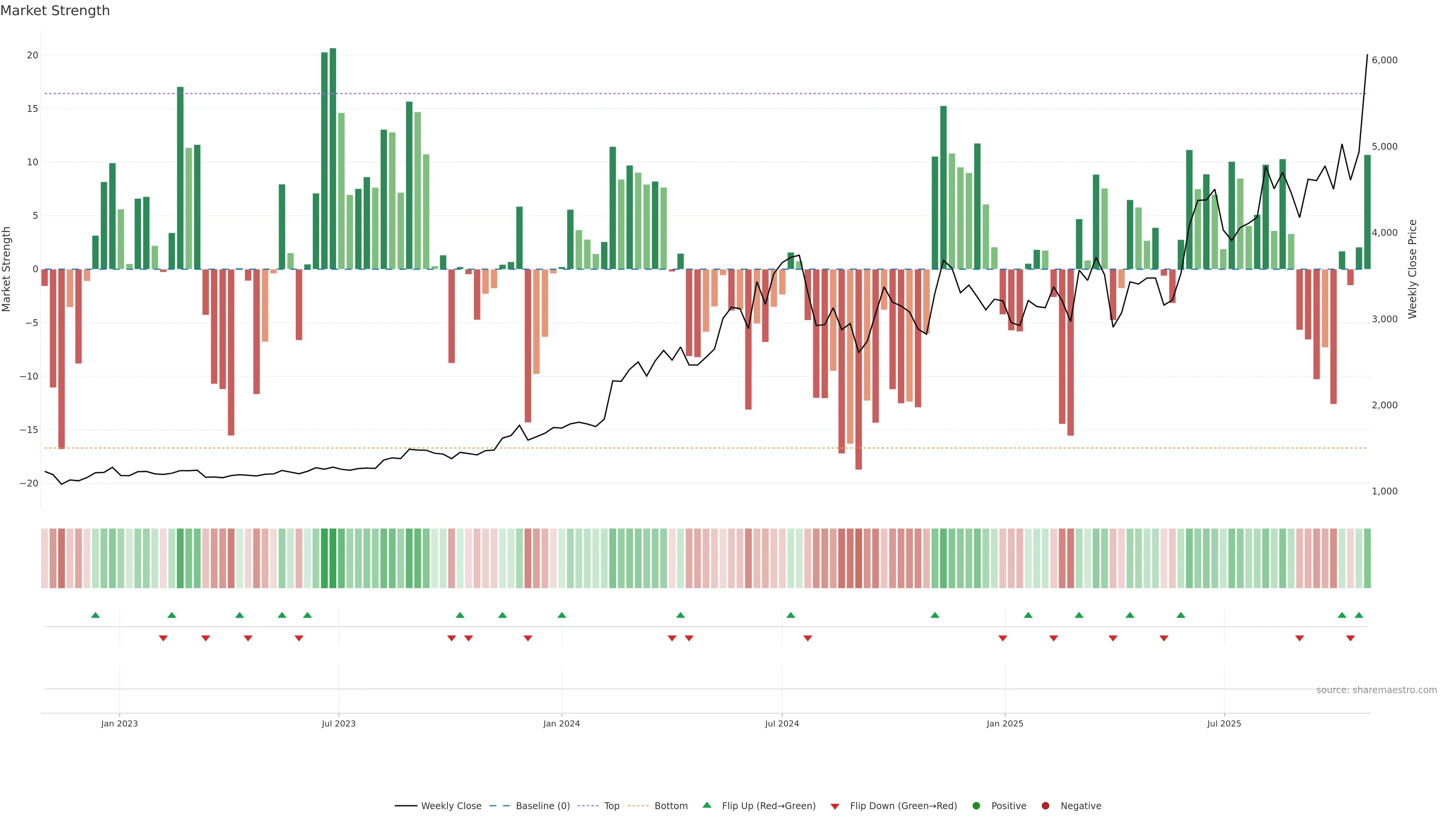Screen dimensions: 1456x819
Task: Click the green Positive circle legend icon
Action: click(x=976, y=805)
